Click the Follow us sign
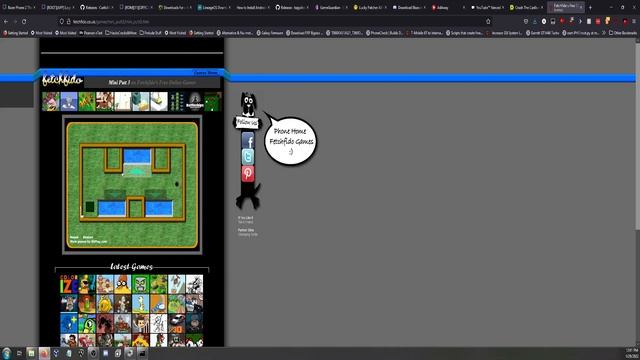 coord(247,122)
